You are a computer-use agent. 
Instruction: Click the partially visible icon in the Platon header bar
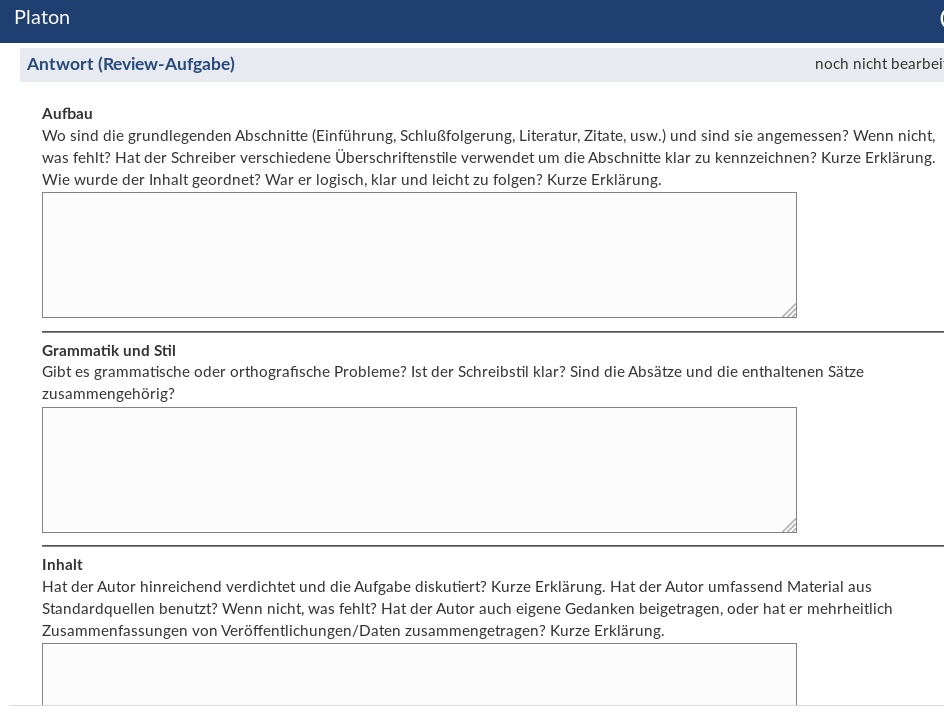pos(940,18)
